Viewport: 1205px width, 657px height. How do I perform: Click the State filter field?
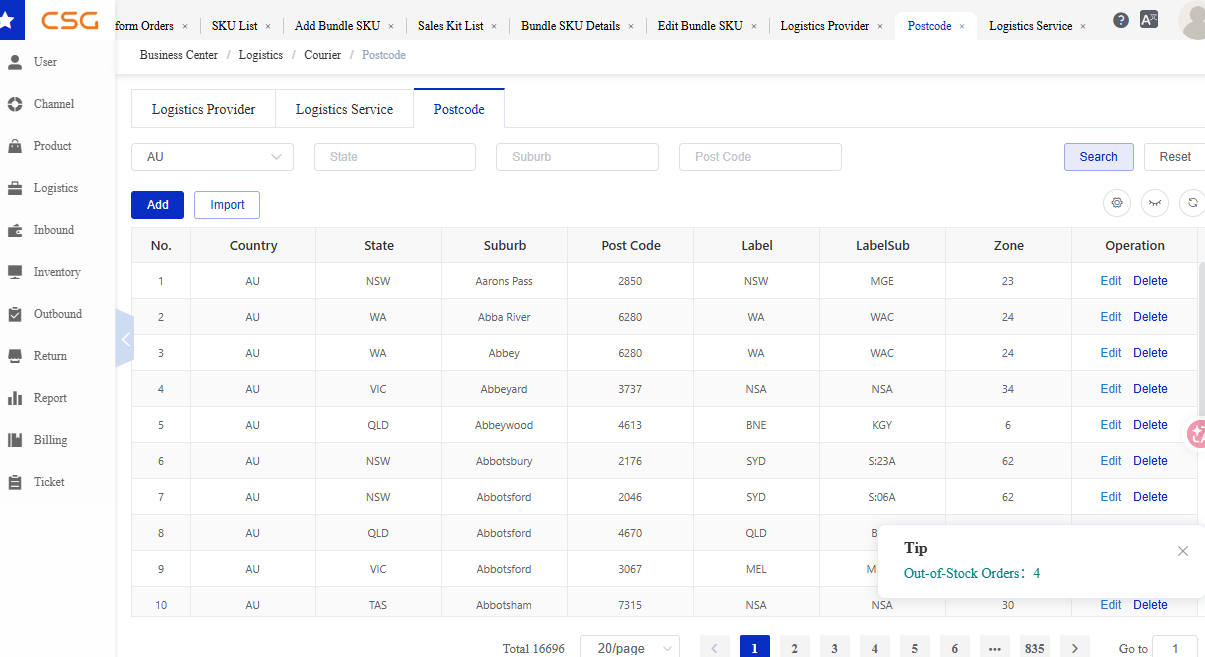(395, 157)
